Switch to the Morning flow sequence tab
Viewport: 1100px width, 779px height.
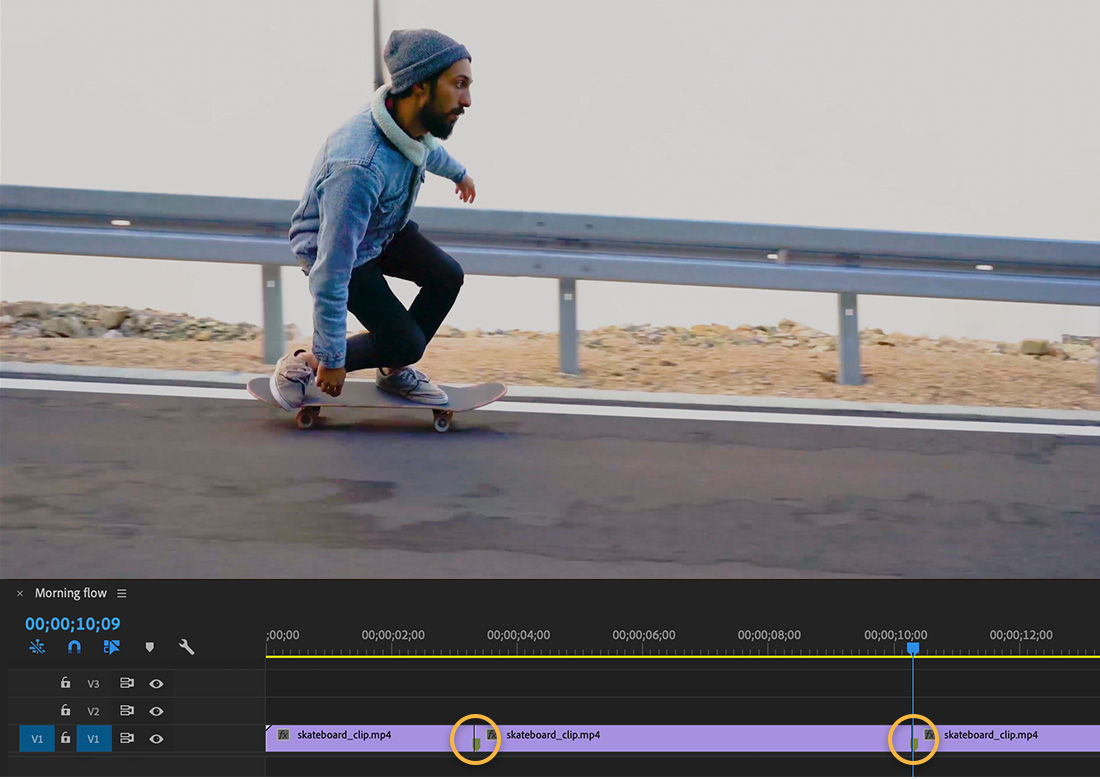point(70,592)
